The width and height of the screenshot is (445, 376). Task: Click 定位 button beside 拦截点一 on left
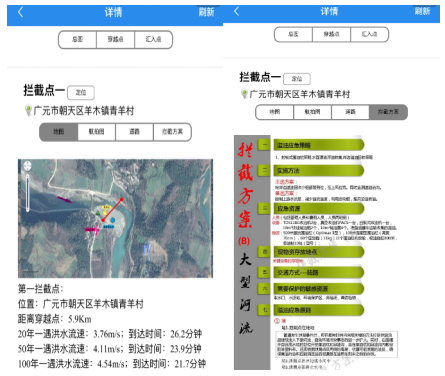coord(81,93)
